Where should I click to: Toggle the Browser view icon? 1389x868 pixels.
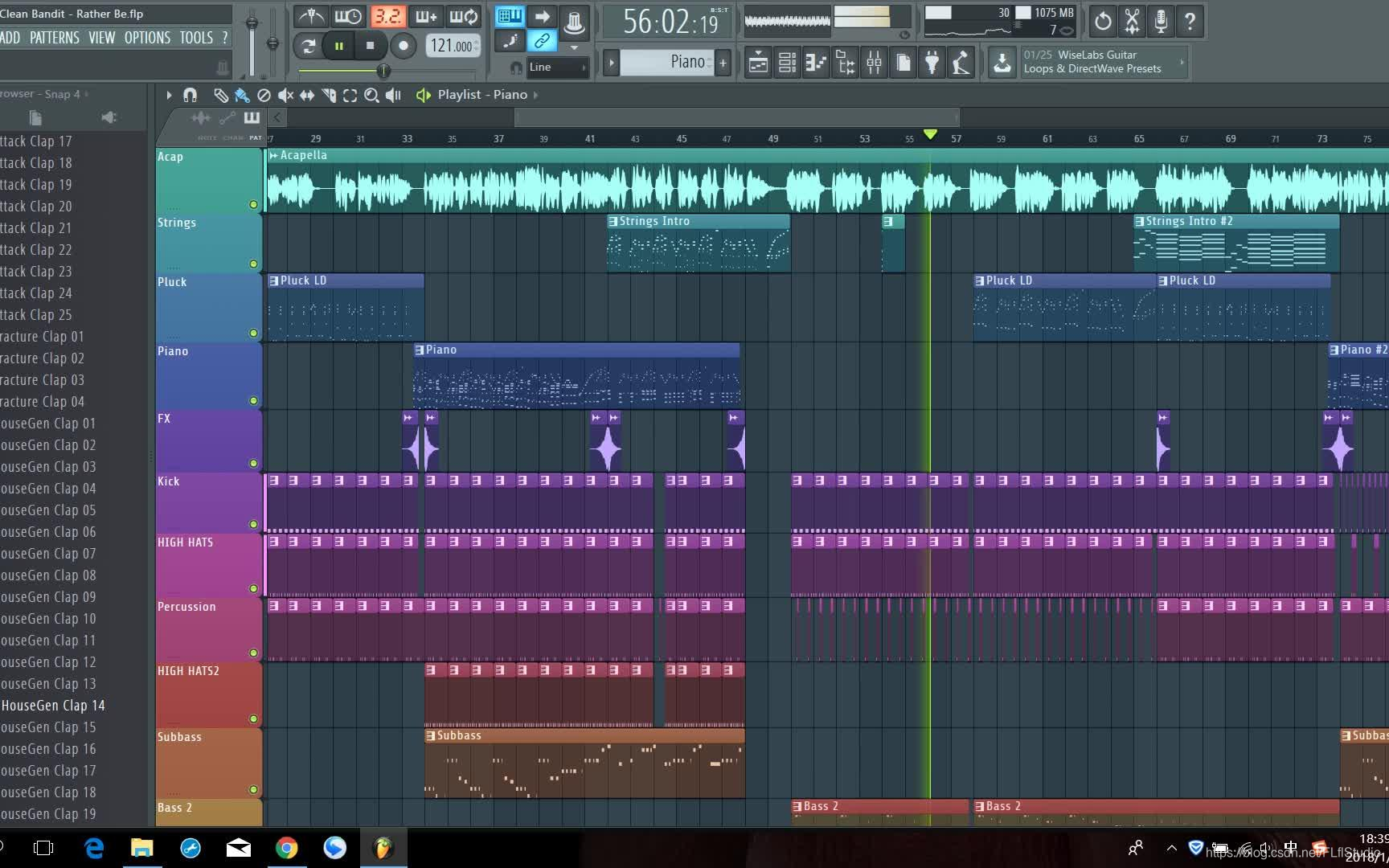tap(845, 62)
